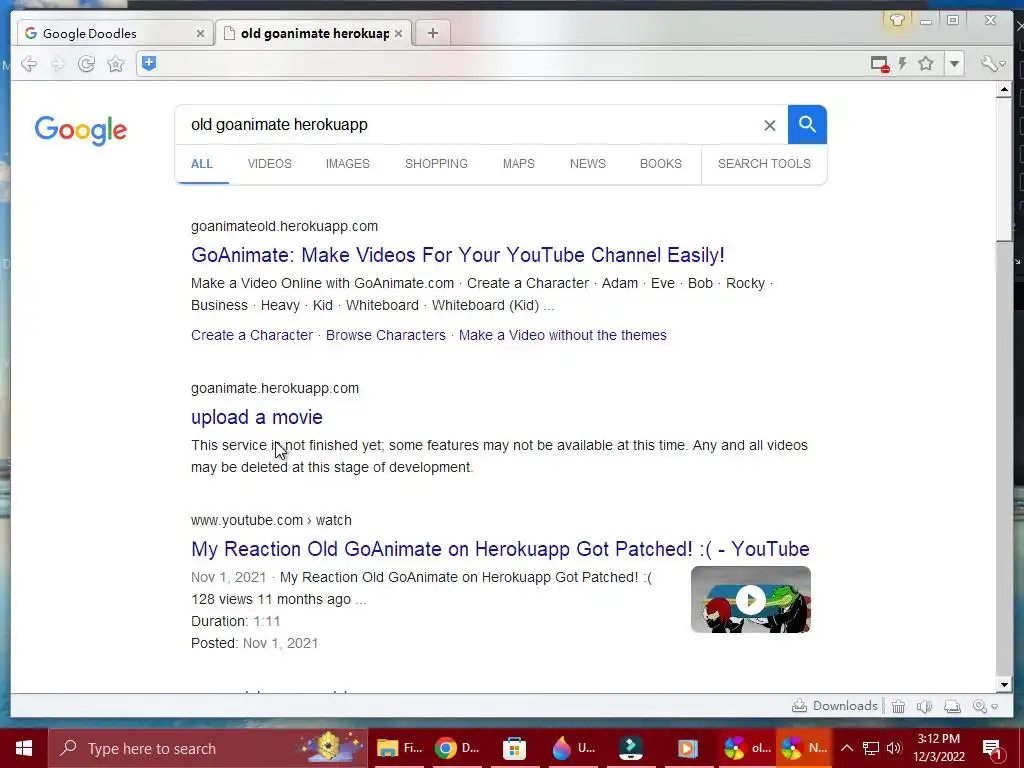Open Make a Video without the themes link

click(562, 335)
